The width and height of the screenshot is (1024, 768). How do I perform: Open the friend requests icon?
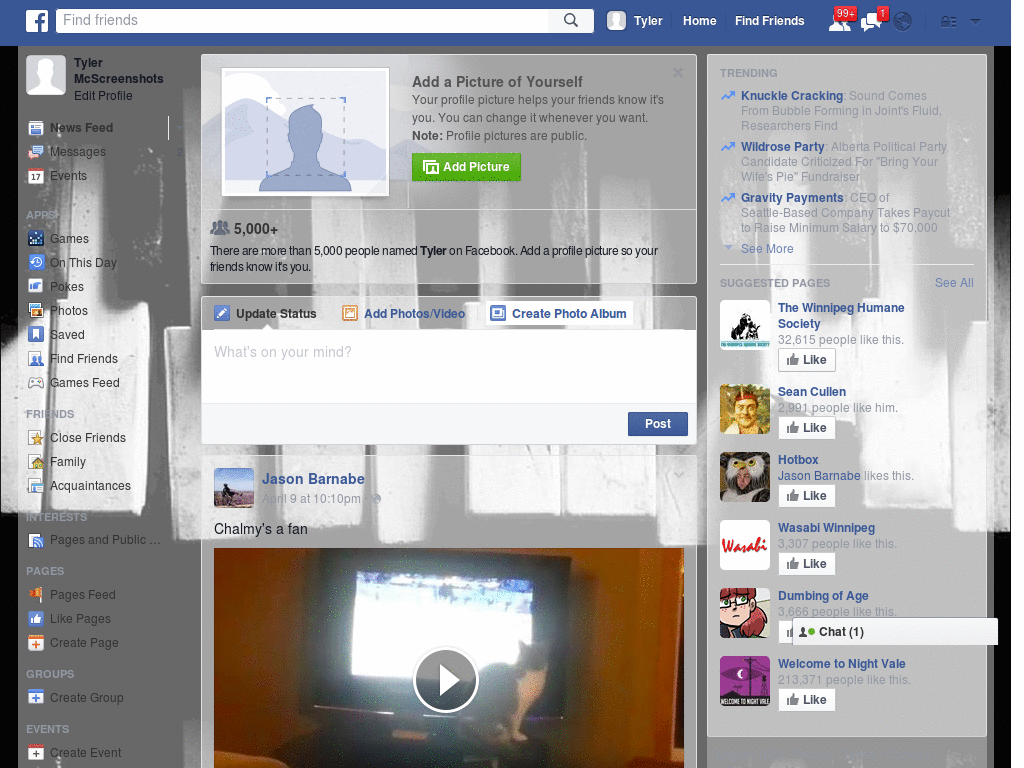click(840, 23)
